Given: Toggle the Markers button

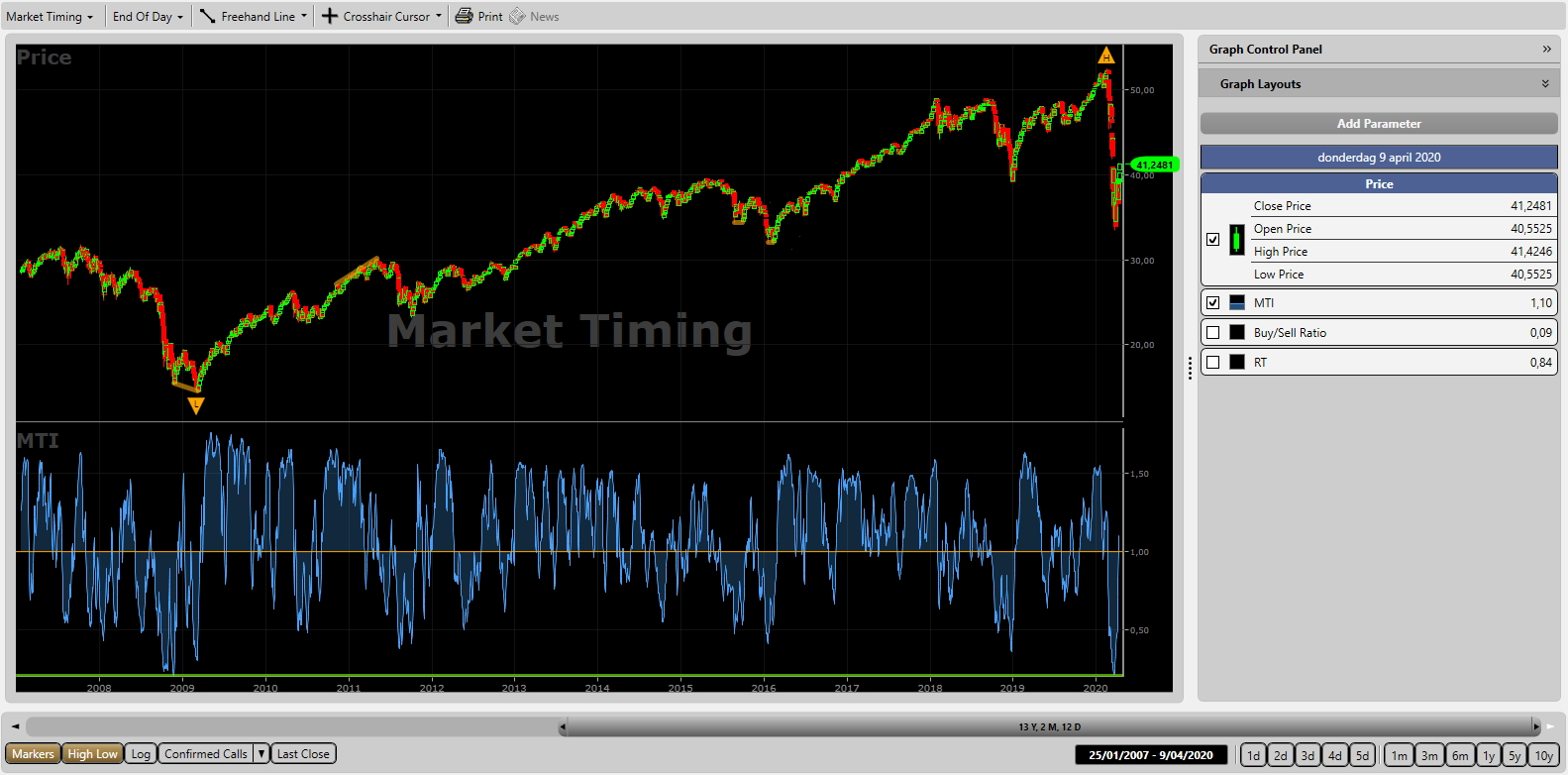Looking at the screenshot, I should click(x=33, y=754).
